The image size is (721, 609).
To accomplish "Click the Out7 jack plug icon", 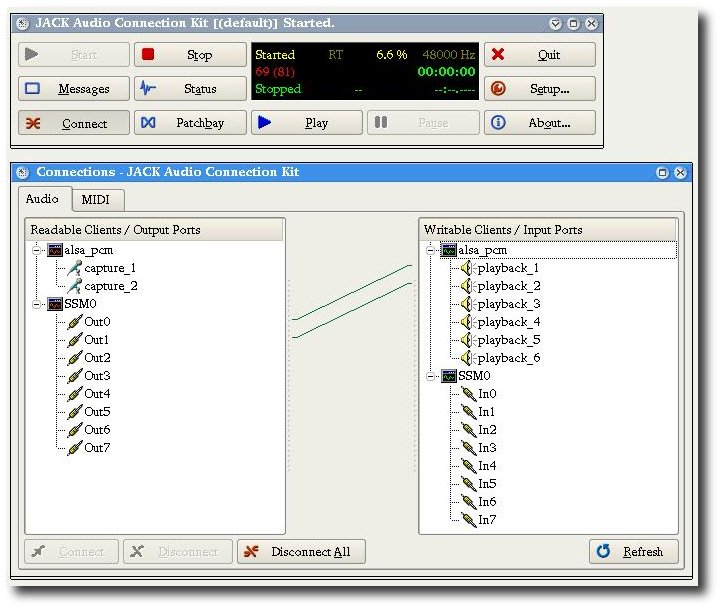I will pyautogui.click(x=74, y=448).
